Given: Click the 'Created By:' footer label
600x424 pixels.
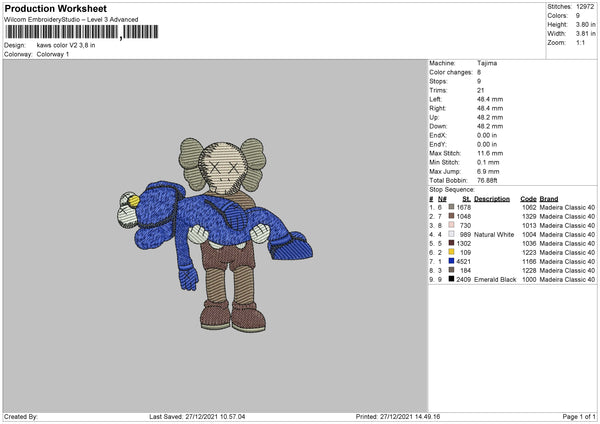Looking at the screenshot, I should click(x=21, y=416).
